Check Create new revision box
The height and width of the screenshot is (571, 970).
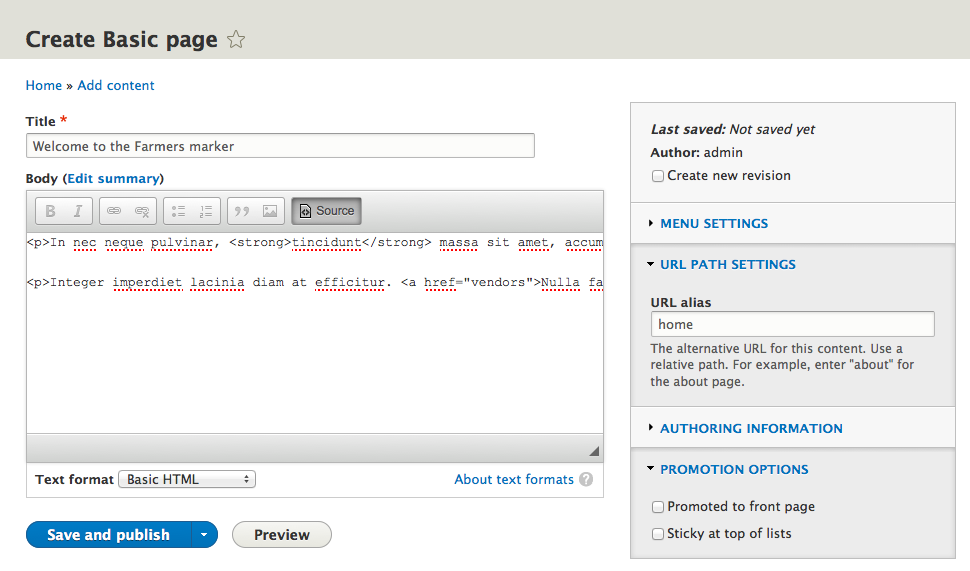coord(658,176)
